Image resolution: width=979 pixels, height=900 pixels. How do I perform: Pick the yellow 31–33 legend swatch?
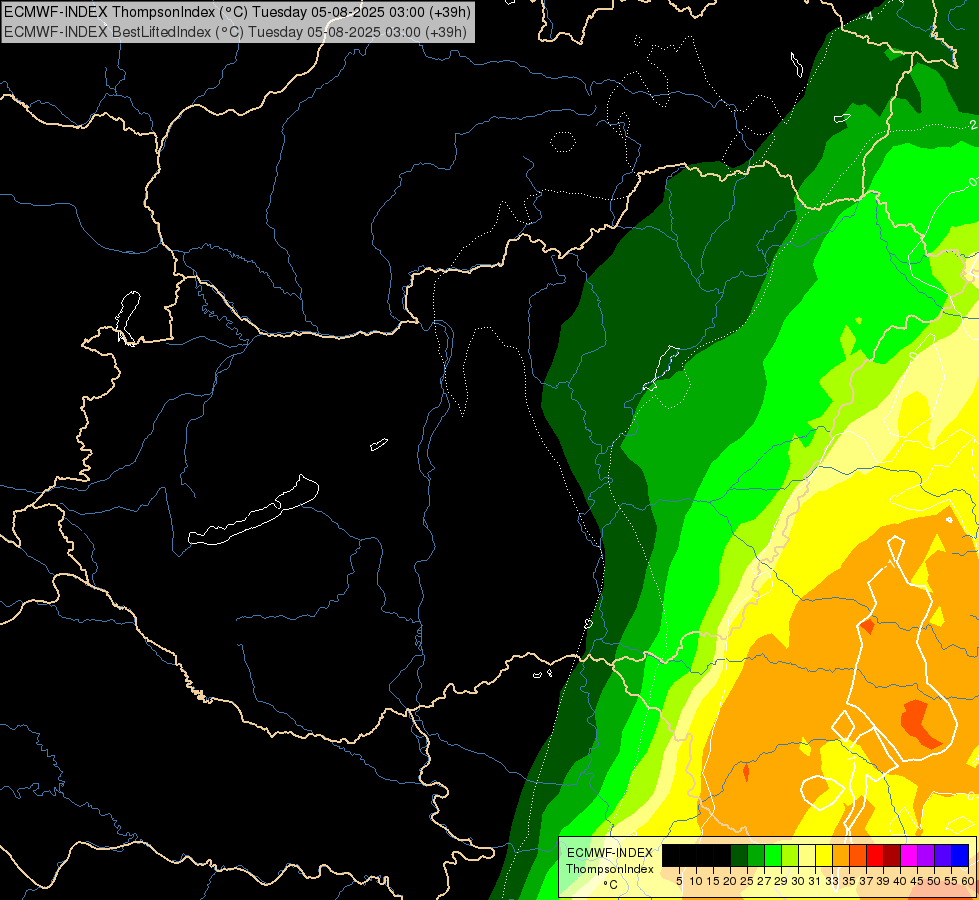click(824, 855)
